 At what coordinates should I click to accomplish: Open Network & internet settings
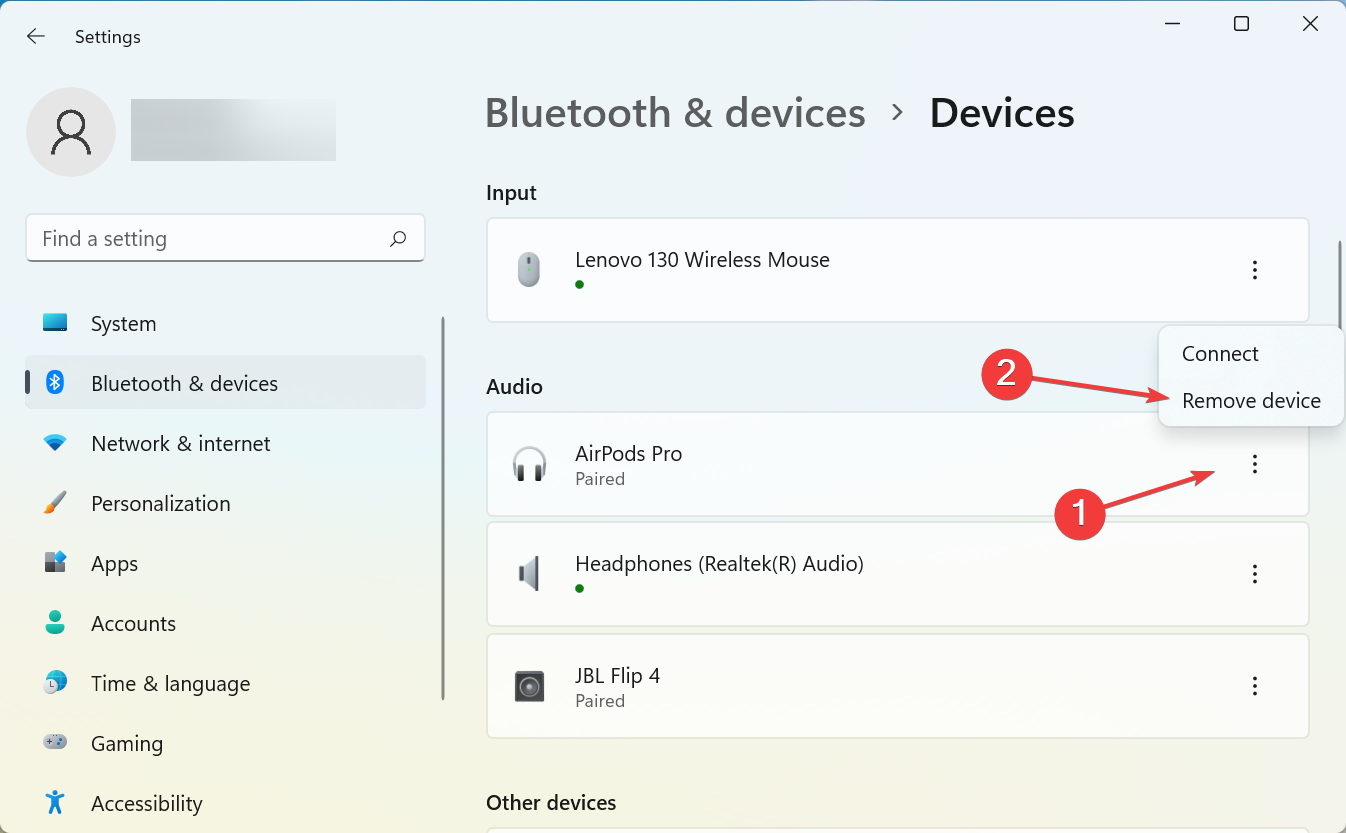tap(225, 443)
